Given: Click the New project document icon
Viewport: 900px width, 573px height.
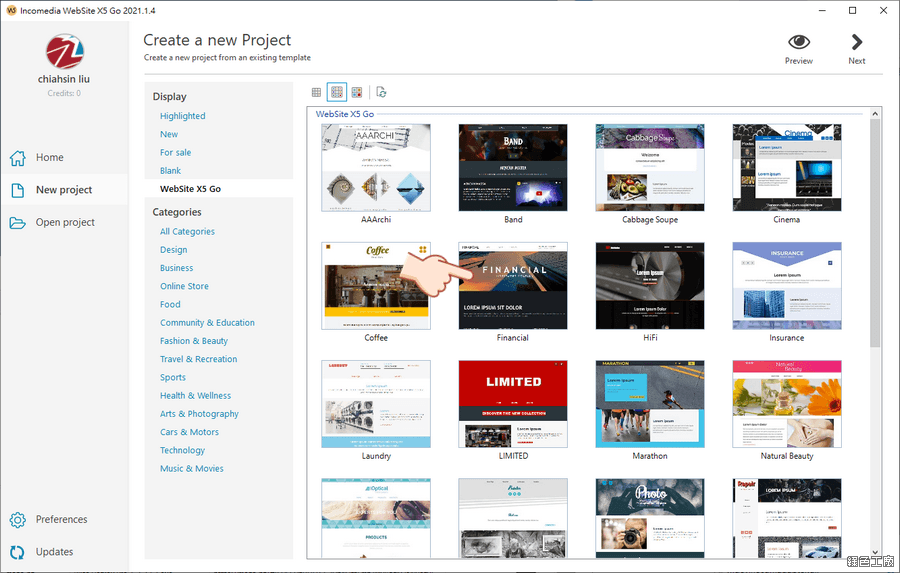Looking at the screenshot, I should 18,190.
